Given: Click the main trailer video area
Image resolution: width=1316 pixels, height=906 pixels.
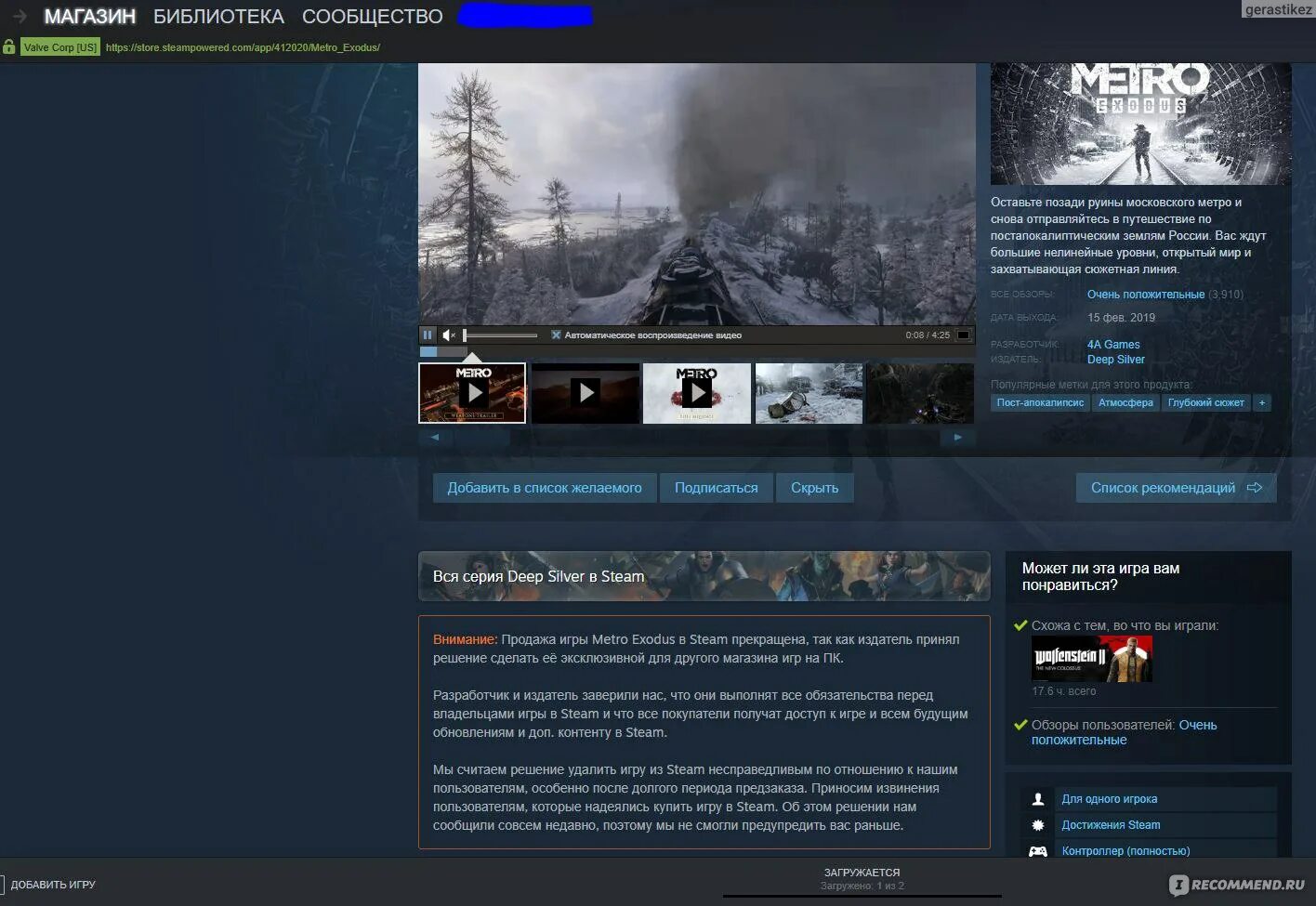Looking at the screenshot, I should tap(697, 194).
